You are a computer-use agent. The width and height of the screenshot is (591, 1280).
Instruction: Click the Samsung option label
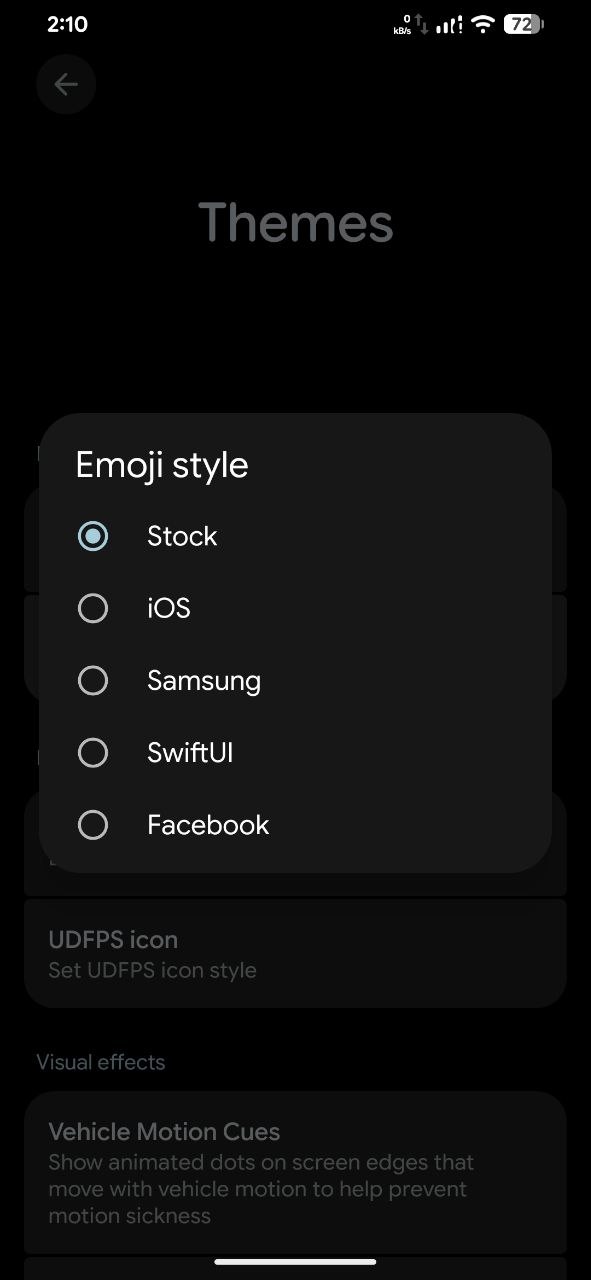tap(204, 681)
